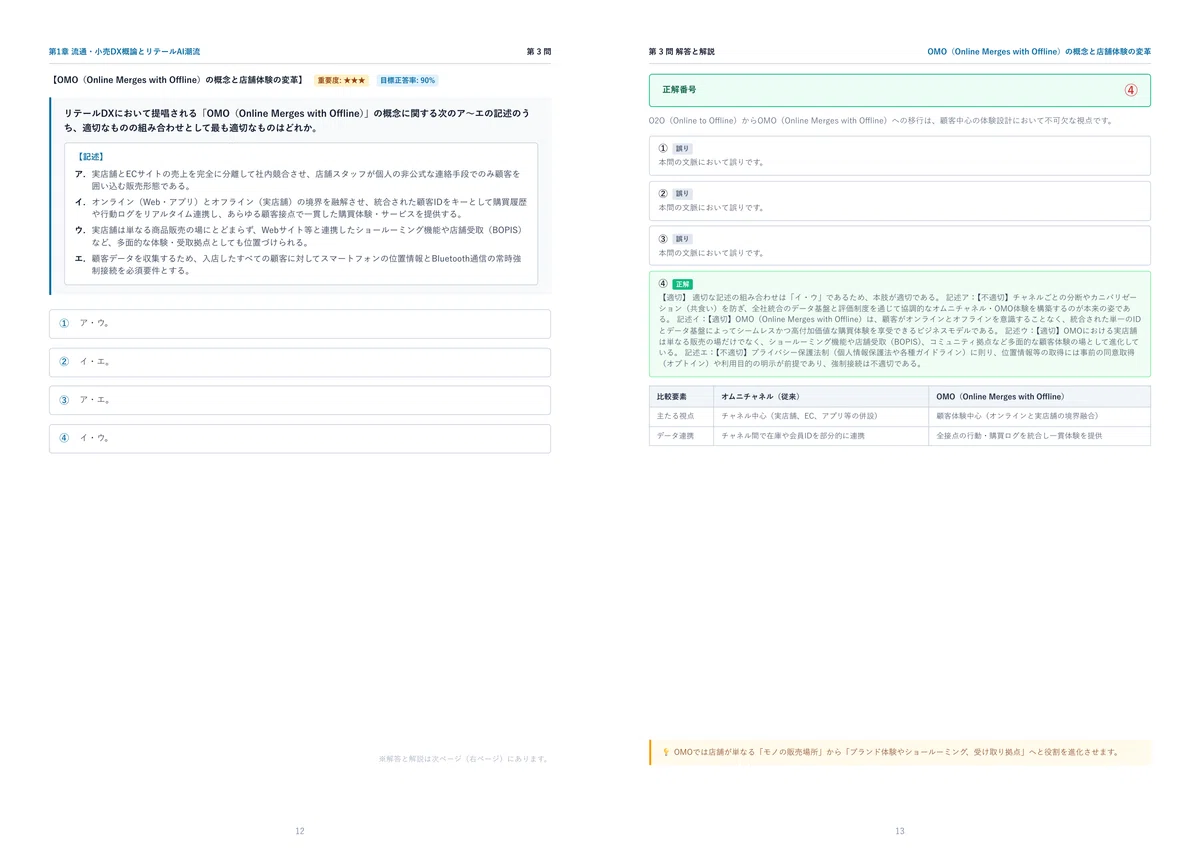Click the 誤り badge beside explanation ①
Viewport: 1200px width, 848px height.
click(x=682, y=149)
